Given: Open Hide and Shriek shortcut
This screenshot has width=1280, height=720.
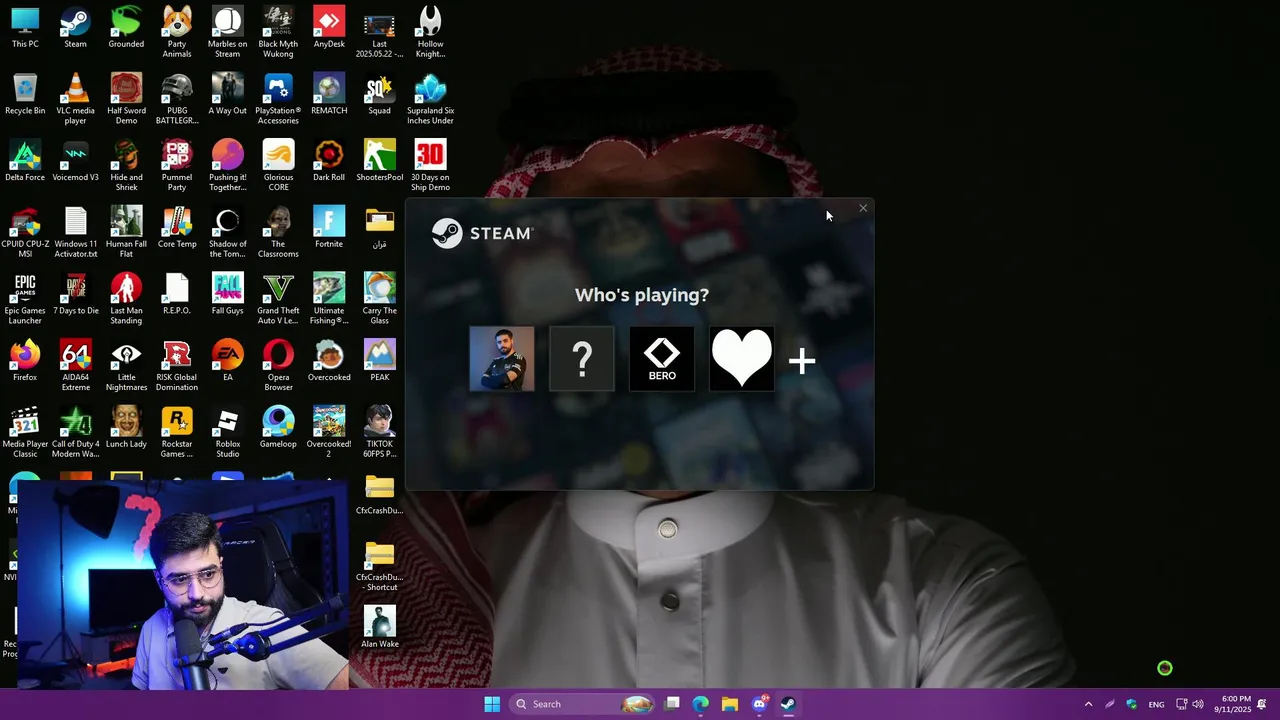Looking at the screenshot, I should click(126, 165).
